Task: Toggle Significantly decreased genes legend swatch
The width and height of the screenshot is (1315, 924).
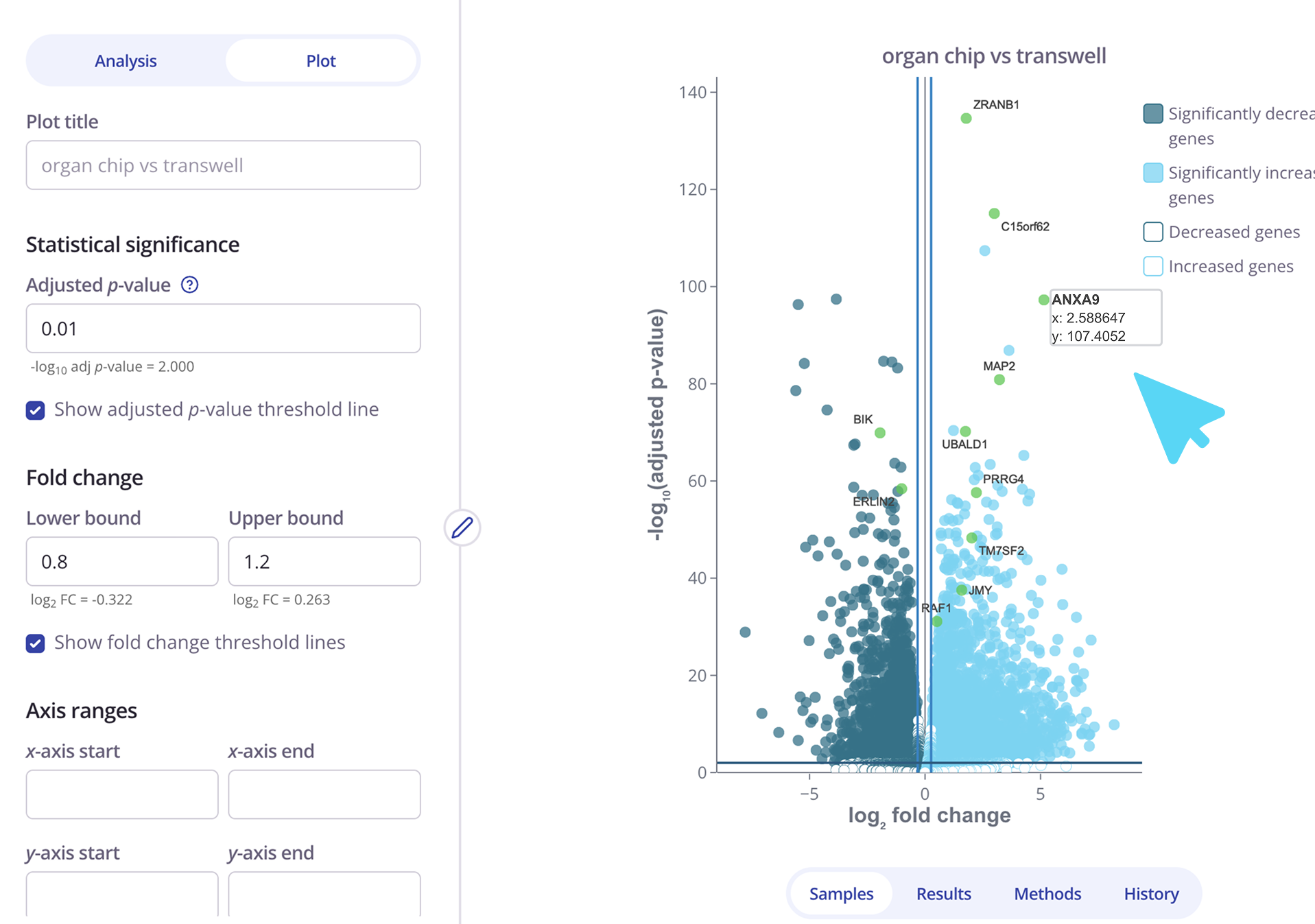Action: click(1153, 114)
